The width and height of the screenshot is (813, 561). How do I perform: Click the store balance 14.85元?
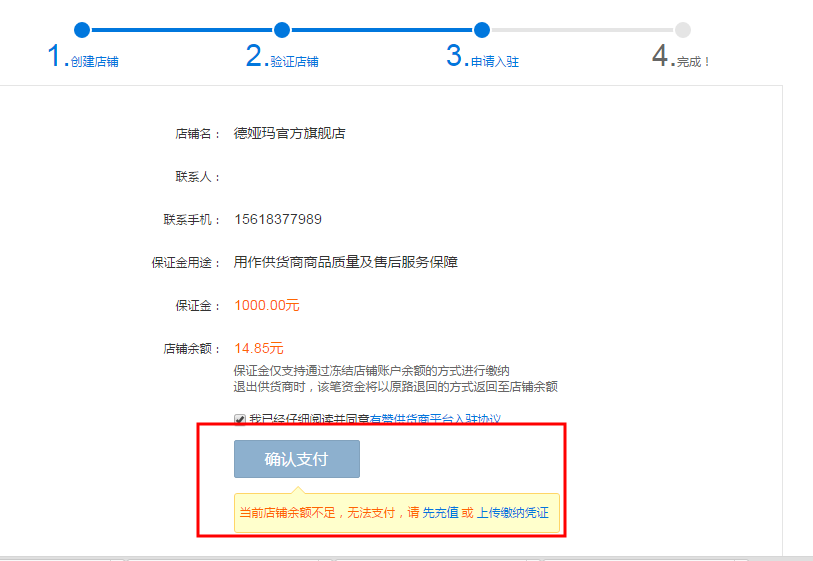click(259, 348)
